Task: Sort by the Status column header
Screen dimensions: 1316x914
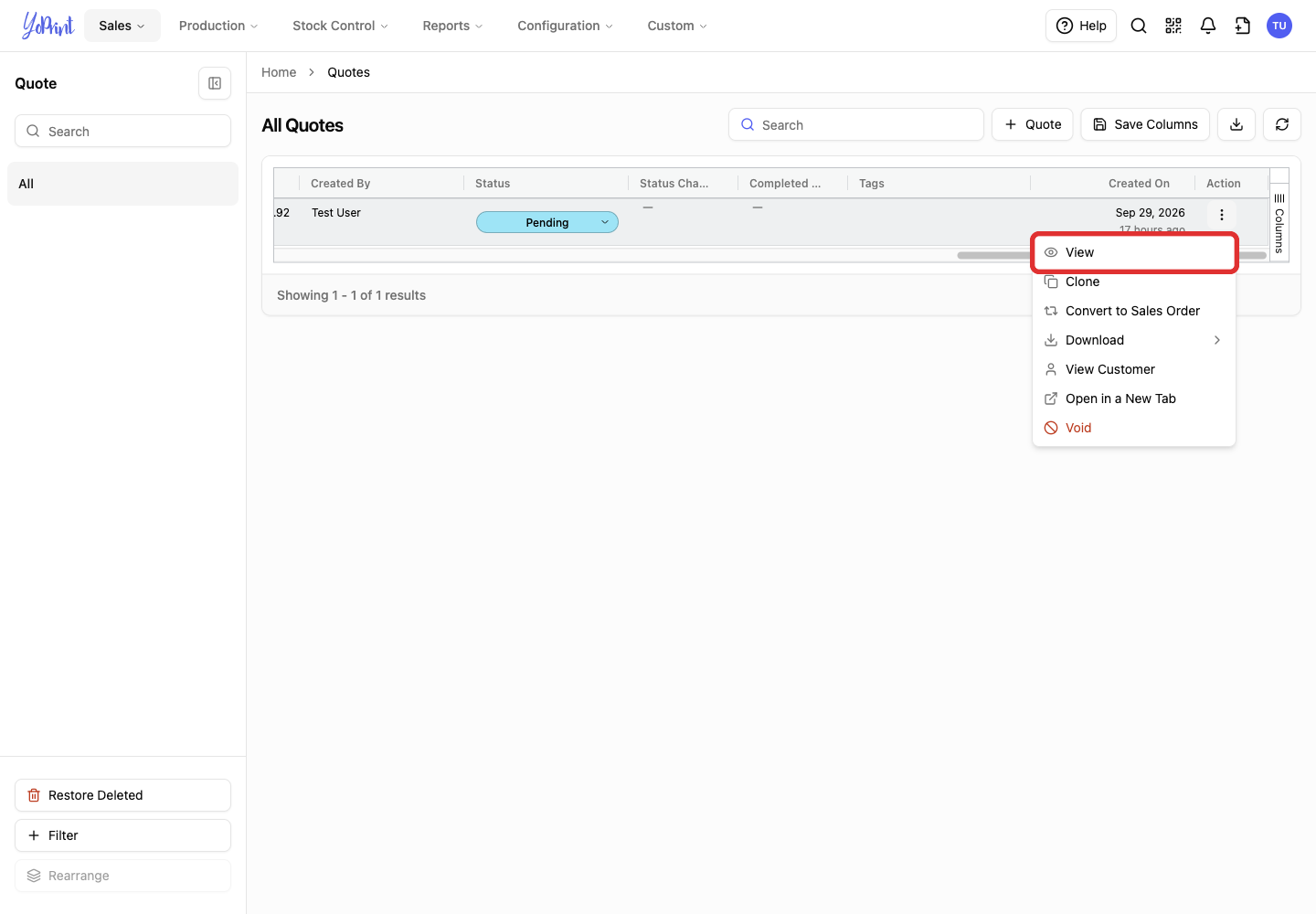Action: (546, 183)
